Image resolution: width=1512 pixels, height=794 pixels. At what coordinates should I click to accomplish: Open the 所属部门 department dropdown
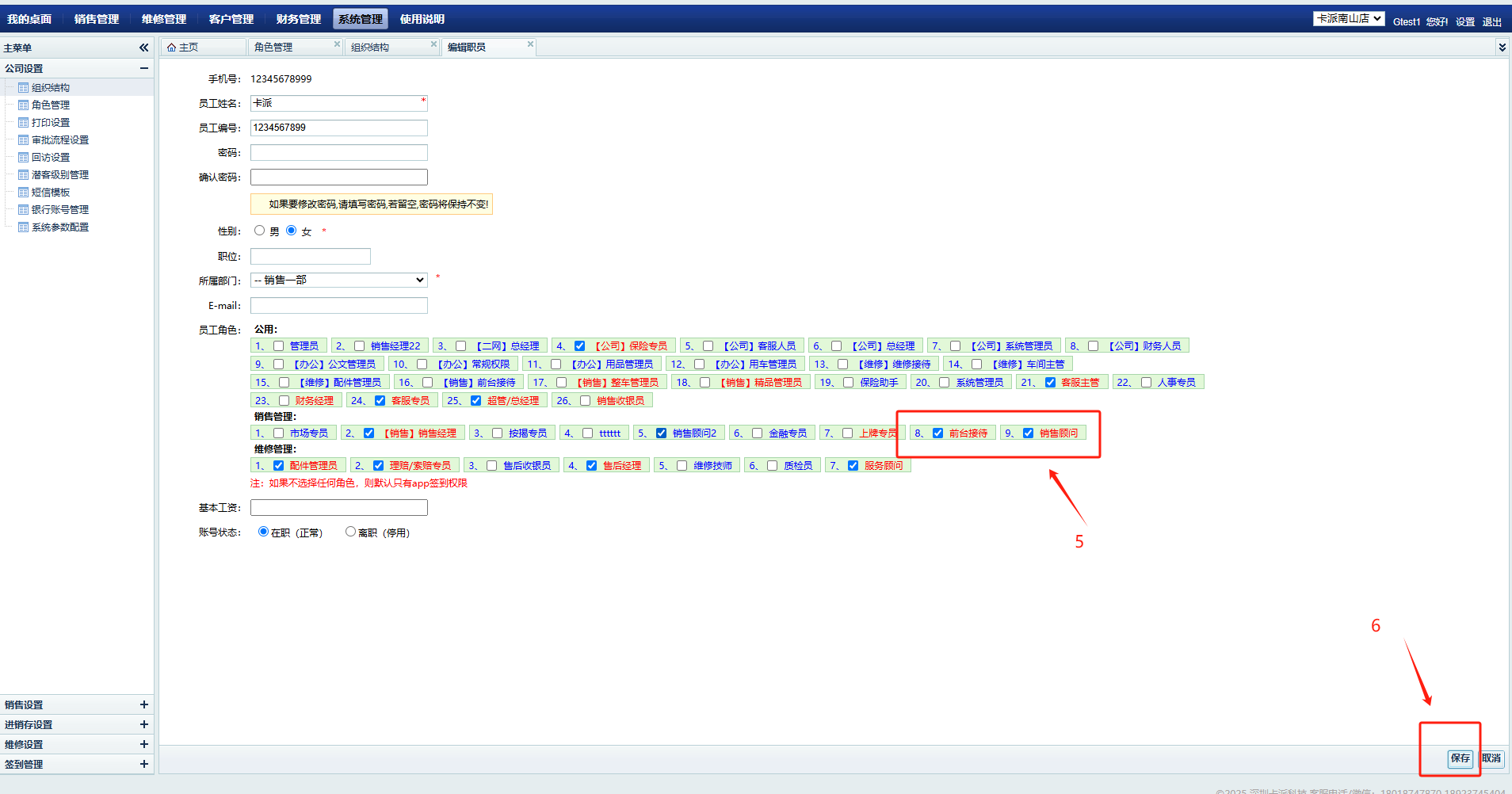tap(338, 281)
